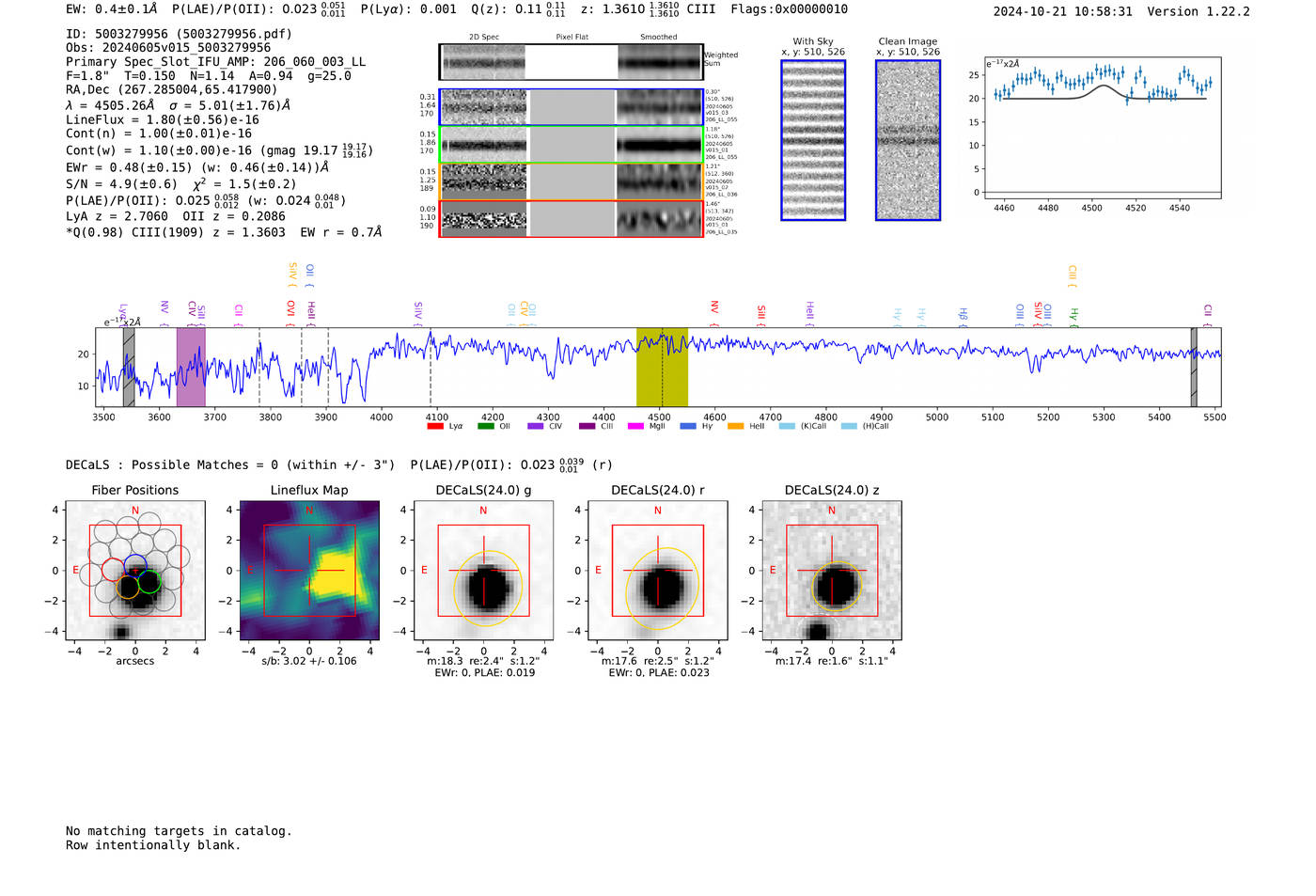Image resolution: width=1316 pixels, height=896 pixels.
Task: Click the CIV purple legend swatch
Action: coord(536,427)
